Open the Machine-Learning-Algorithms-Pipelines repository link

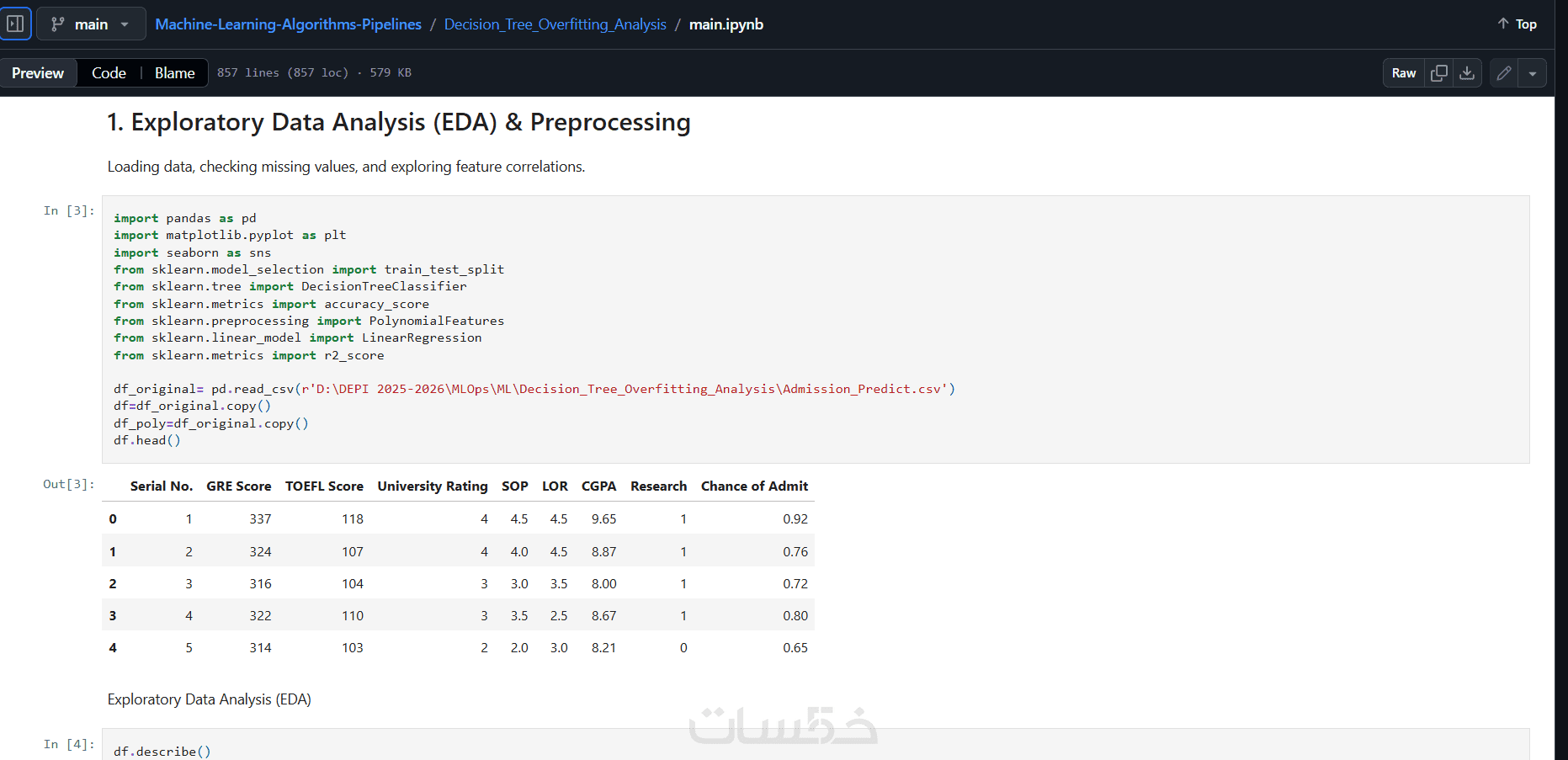pos(288,24)
